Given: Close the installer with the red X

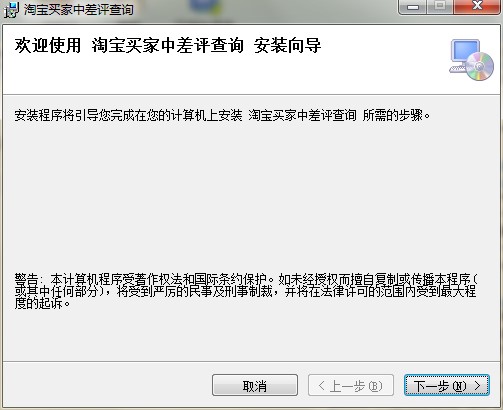Looking at the screenshot, I should tap(477, 7).
